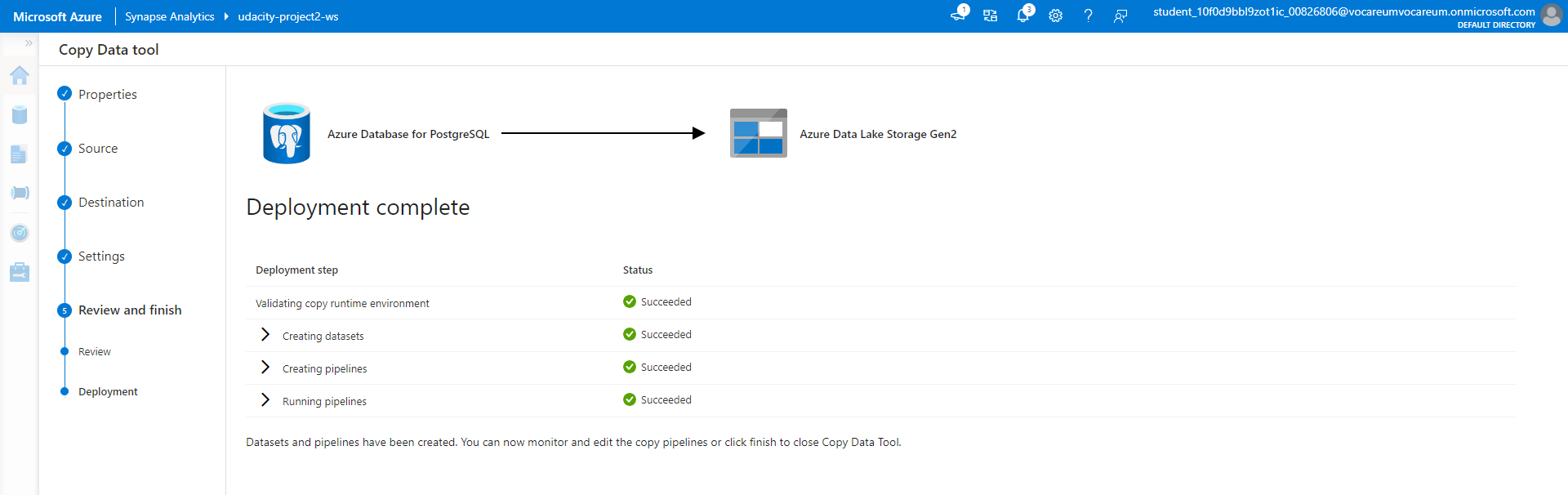
Task: Click the Succeeded check icon for Creating pipelines
Action: (x=630, y=367)
